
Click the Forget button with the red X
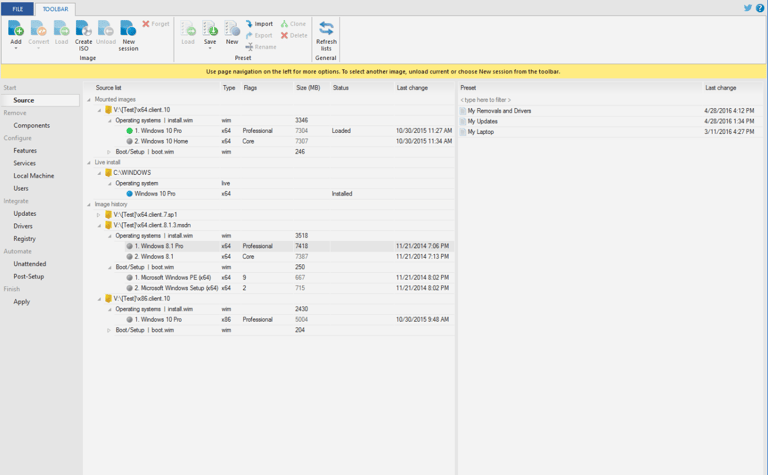(156, 24)
